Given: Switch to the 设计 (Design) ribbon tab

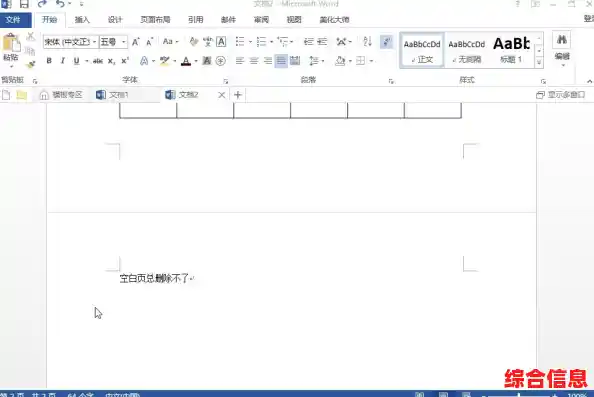Looking at the screenshot, I should (x=115, y=20).
